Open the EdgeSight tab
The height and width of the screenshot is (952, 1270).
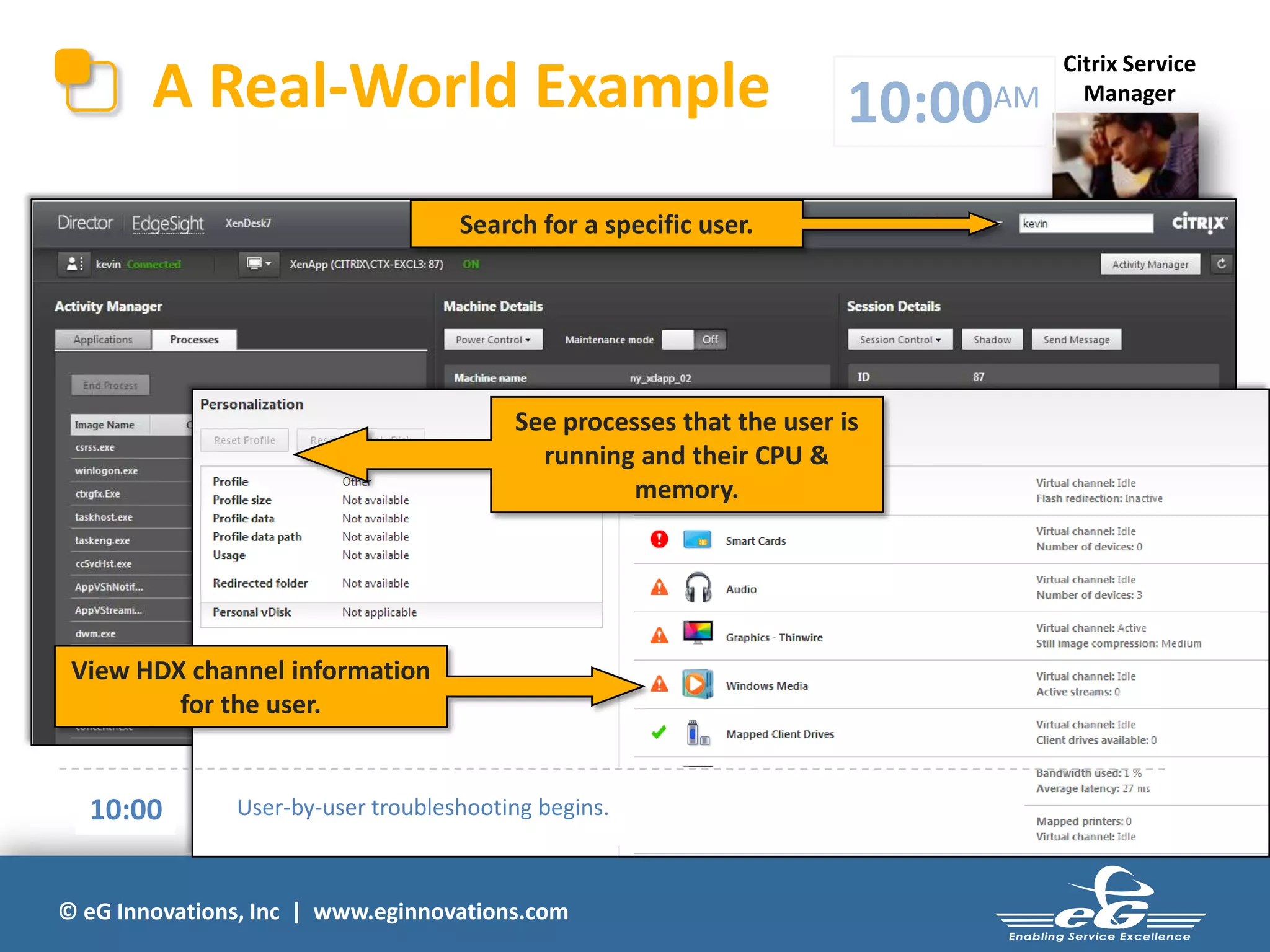click(167, 223)
